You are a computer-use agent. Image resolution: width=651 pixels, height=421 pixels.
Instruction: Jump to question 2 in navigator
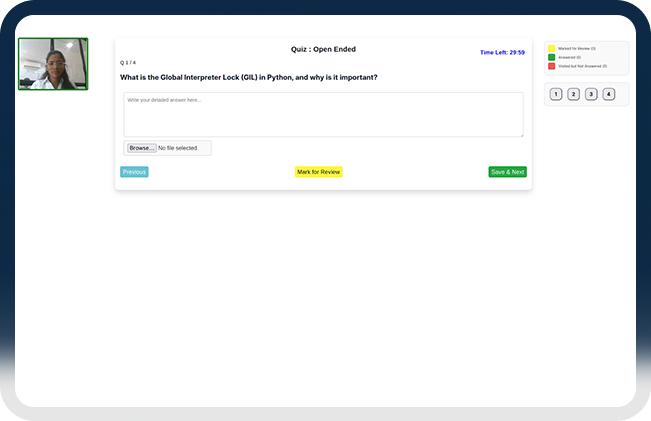573,94
